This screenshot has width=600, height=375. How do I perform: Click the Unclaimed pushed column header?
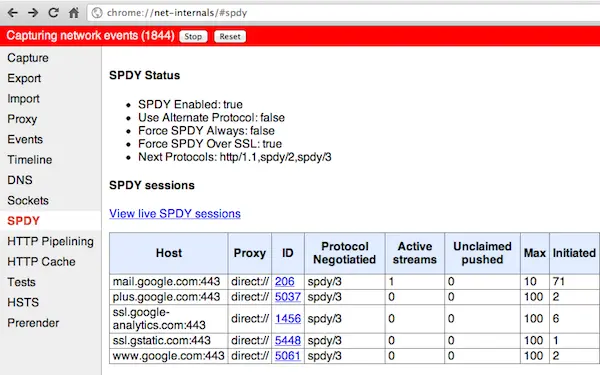coord(483,253)
